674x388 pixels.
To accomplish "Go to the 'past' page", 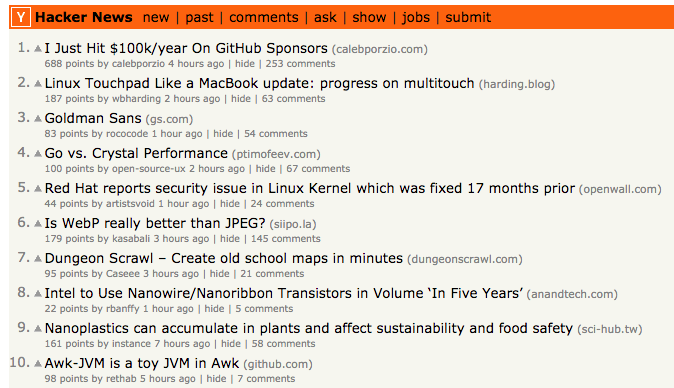I will coord(199,18).
